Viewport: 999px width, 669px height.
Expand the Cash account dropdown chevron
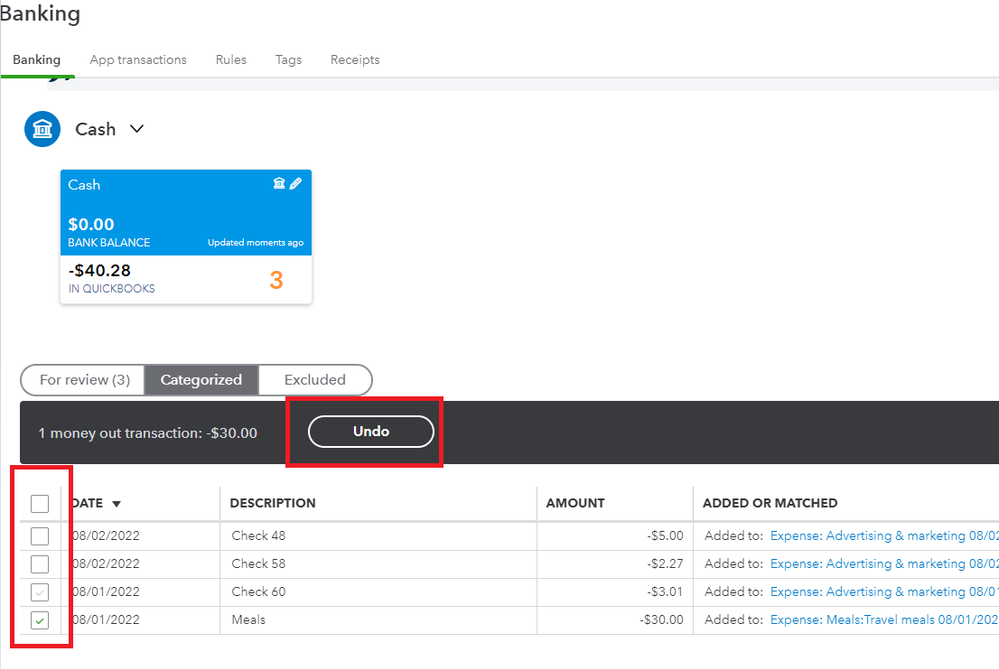137,129
